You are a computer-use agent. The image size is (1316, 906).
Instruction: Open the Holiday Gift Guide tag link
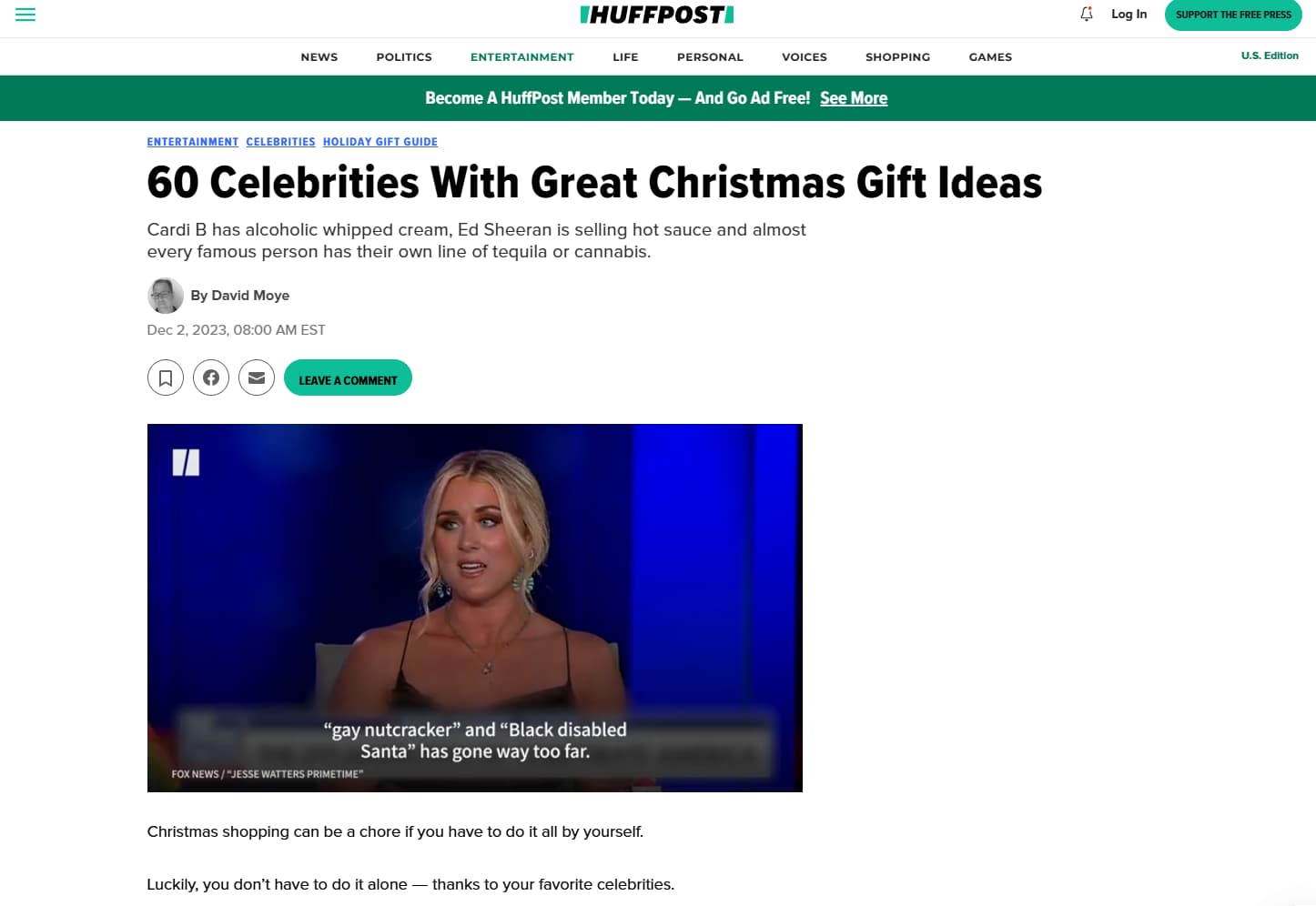click(x=380, y=142)
